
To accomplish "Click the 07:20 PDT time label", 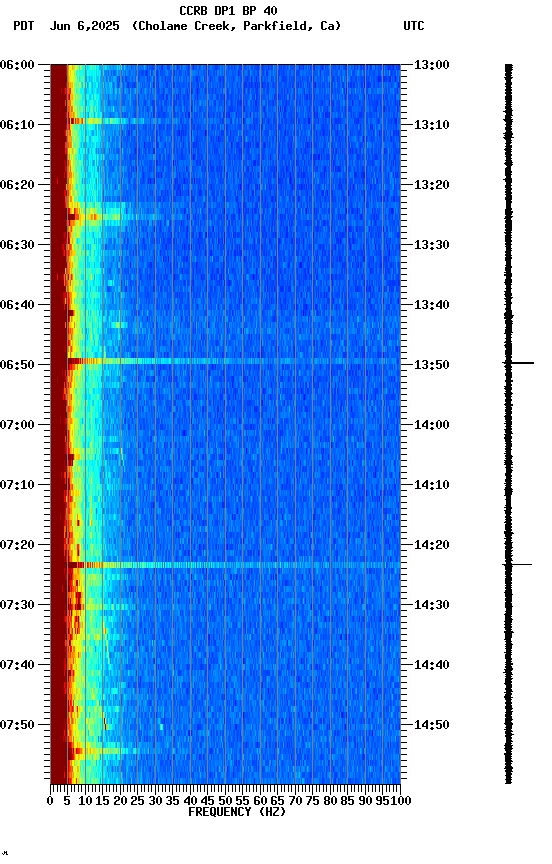I will (17, 546).
